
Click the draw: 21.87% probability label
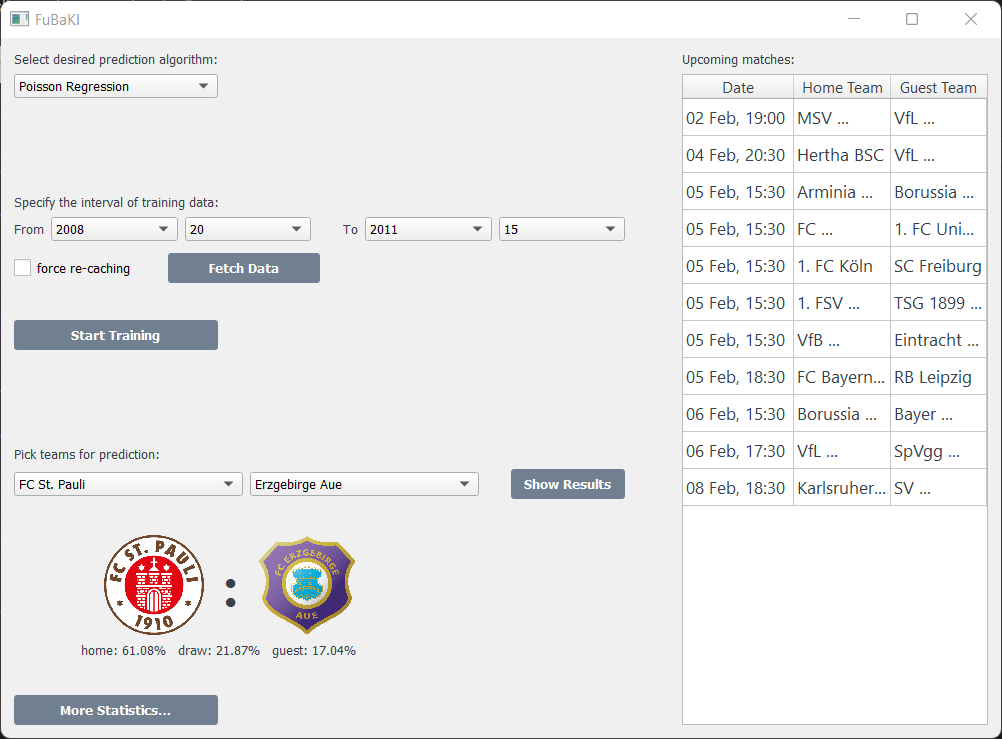(x=219, y=651)
